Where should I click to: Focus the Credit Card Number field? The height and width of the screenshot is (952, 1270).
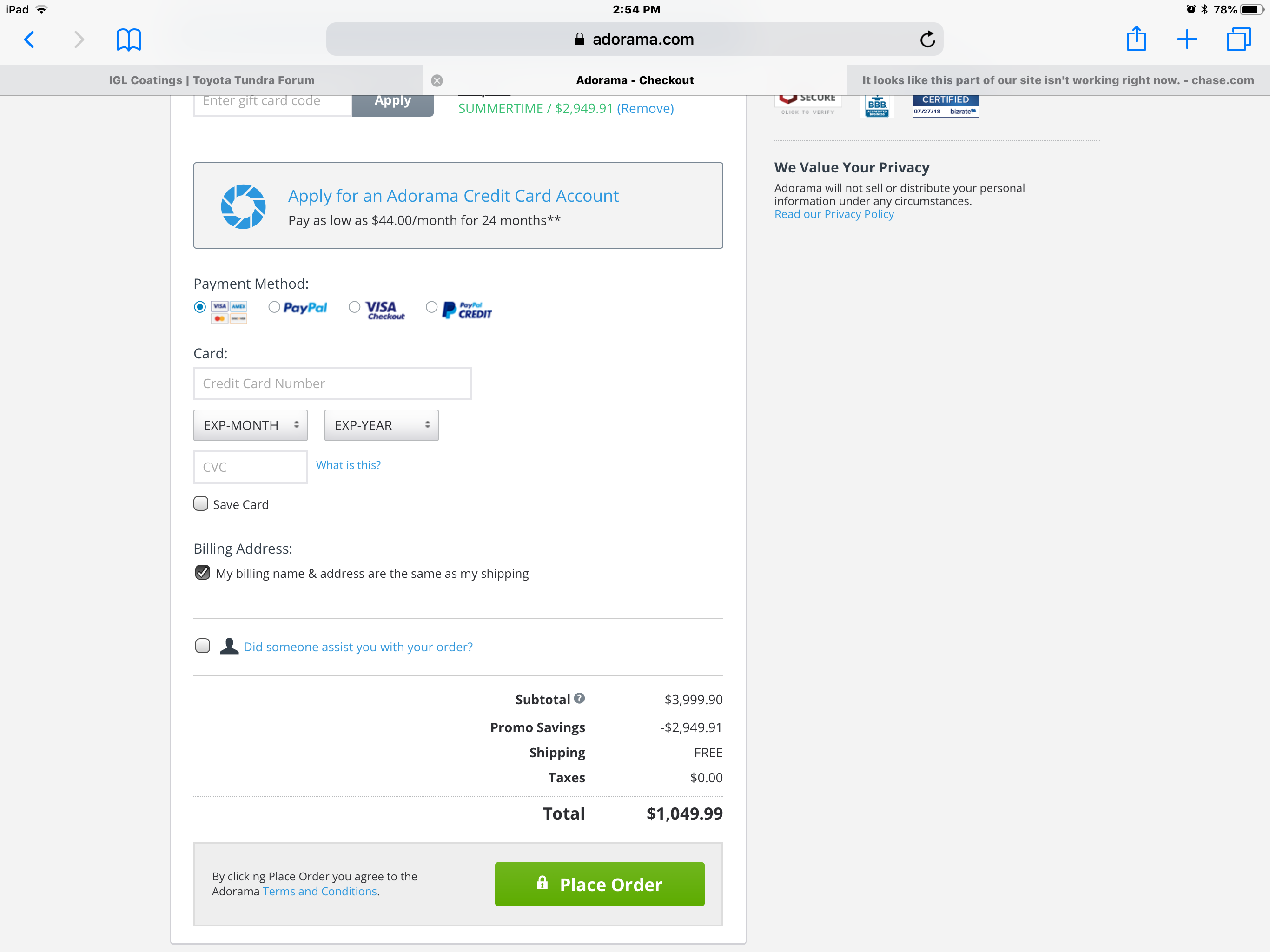pyautogui.click(x=332, y=383)
